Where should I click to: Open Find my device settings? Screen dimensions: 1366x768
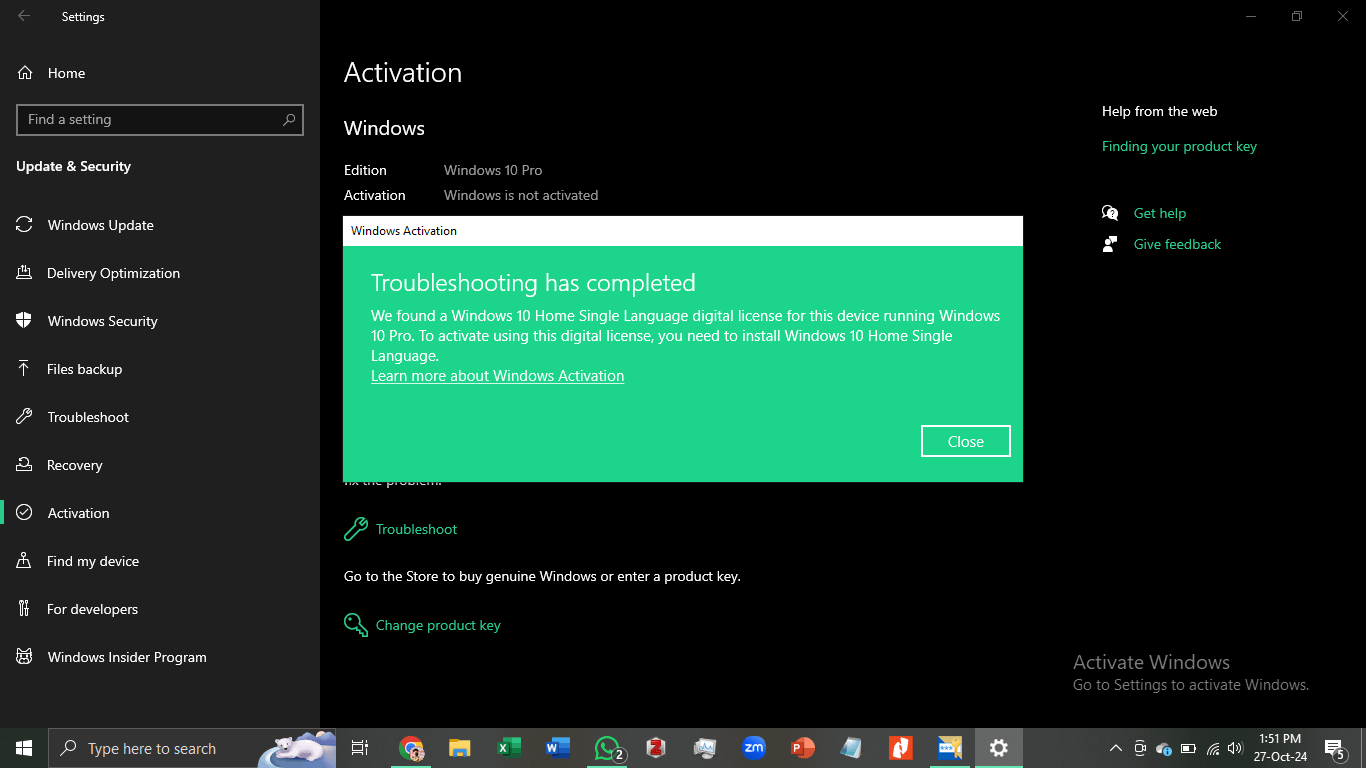tap(160, 561)
